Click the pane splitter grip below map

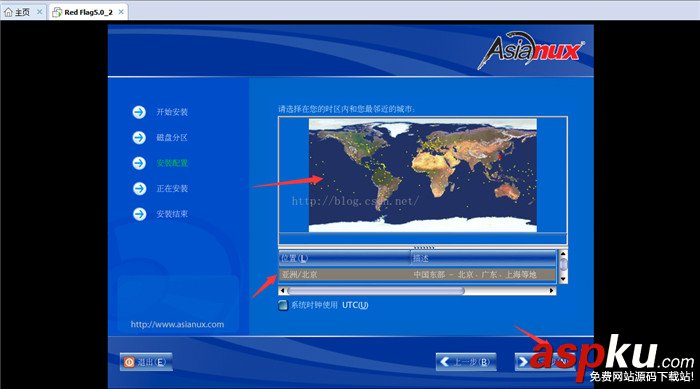[423, 247]
